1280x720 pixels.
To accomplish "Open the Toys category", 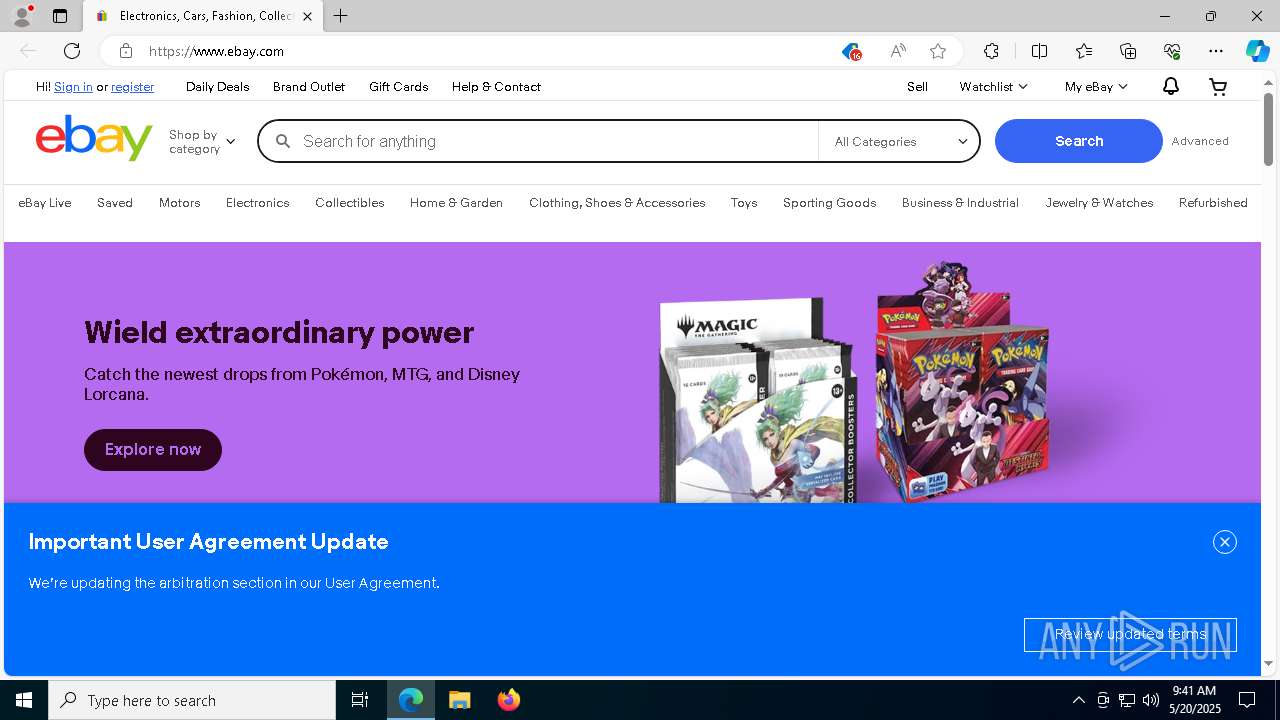I will [x=744, y=203].
